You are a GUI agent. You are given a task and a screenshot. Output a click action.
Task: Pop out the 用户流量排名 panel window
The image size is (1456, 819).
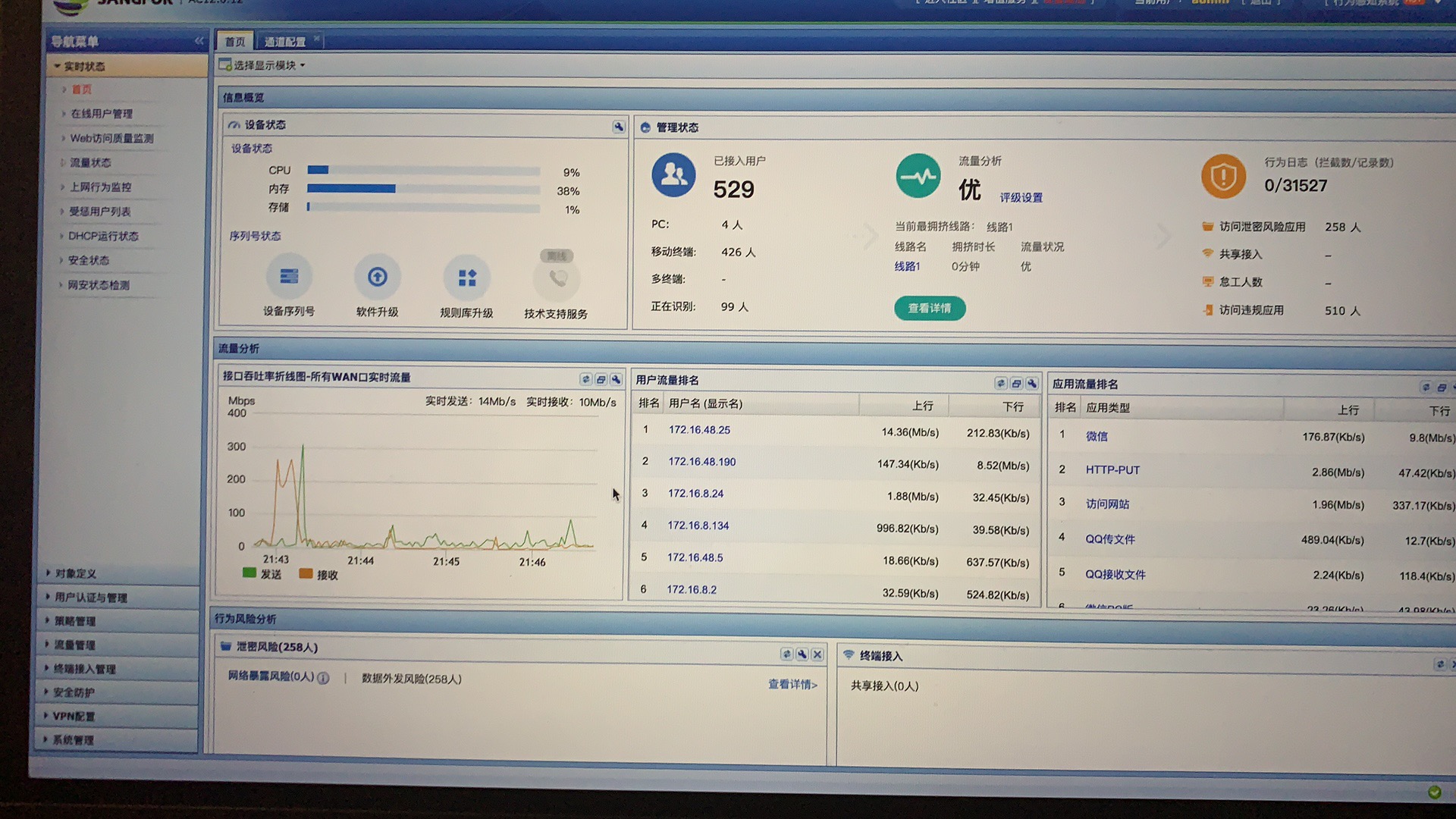pos(1016,384)
